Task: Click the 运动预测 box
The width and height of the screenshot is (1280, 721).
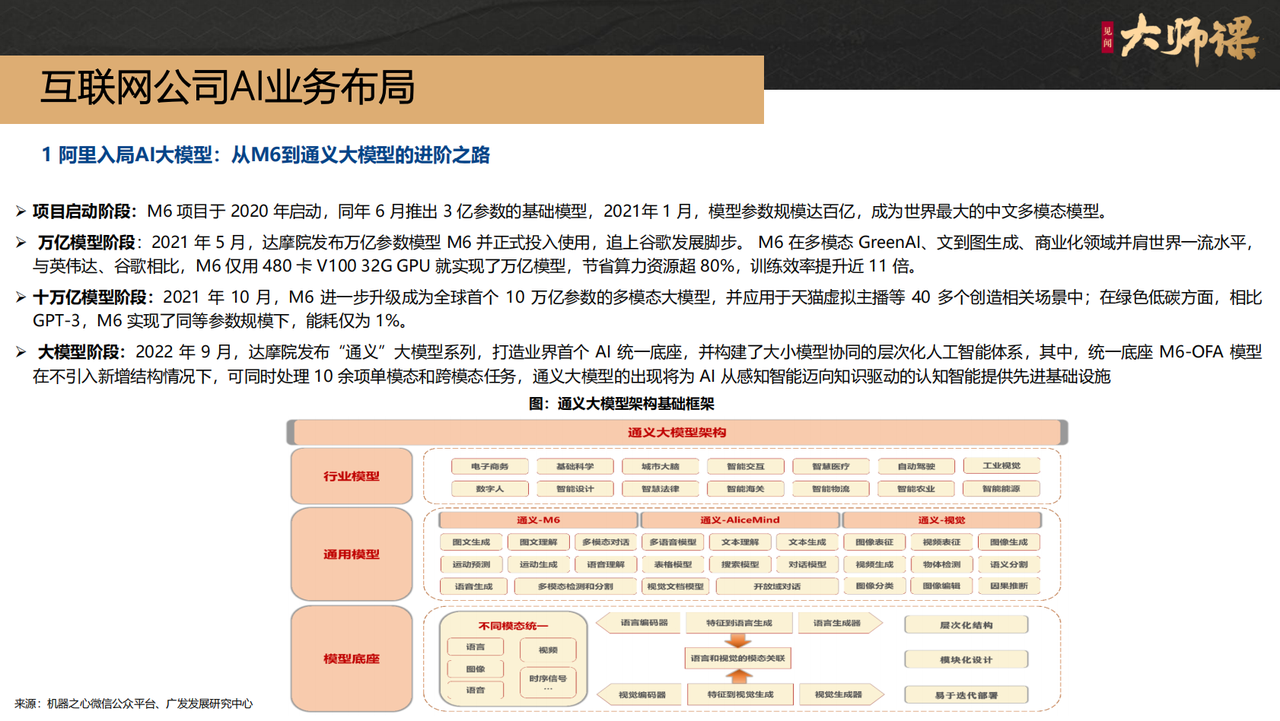Action: click(471, 564)
